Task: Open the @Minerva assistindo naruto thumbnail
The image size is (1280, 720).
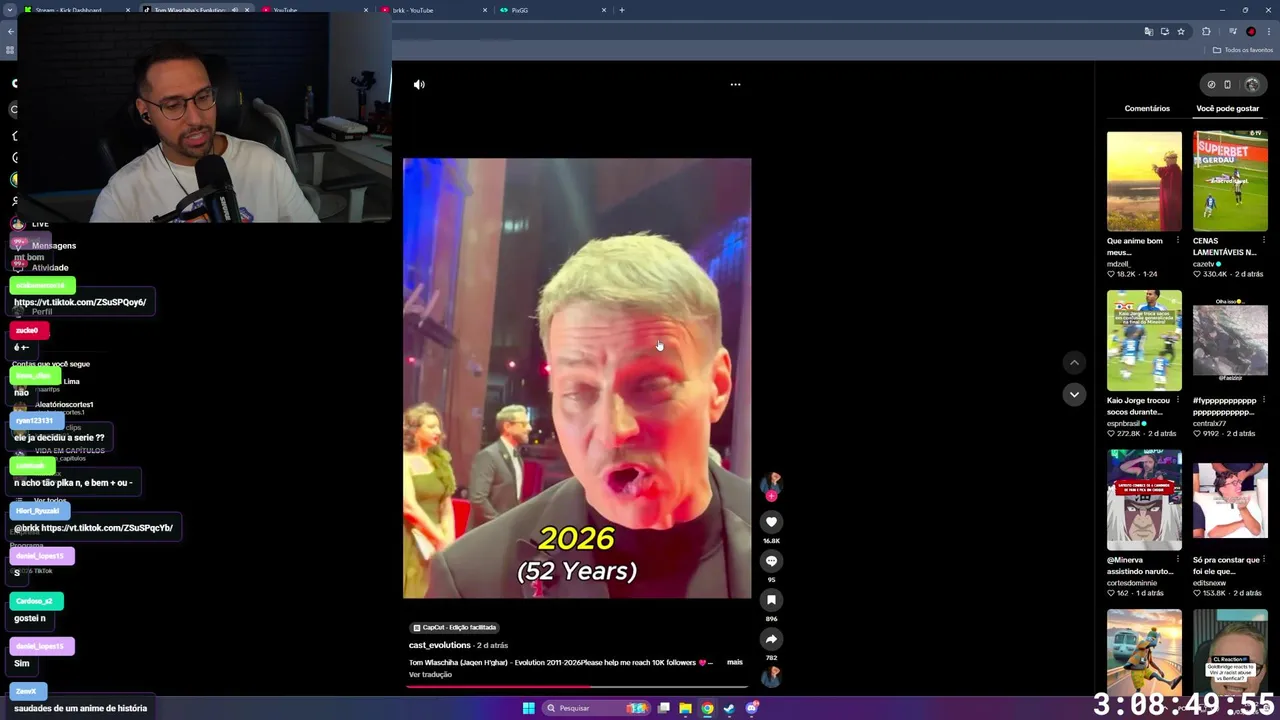Action: [1144, 499]
